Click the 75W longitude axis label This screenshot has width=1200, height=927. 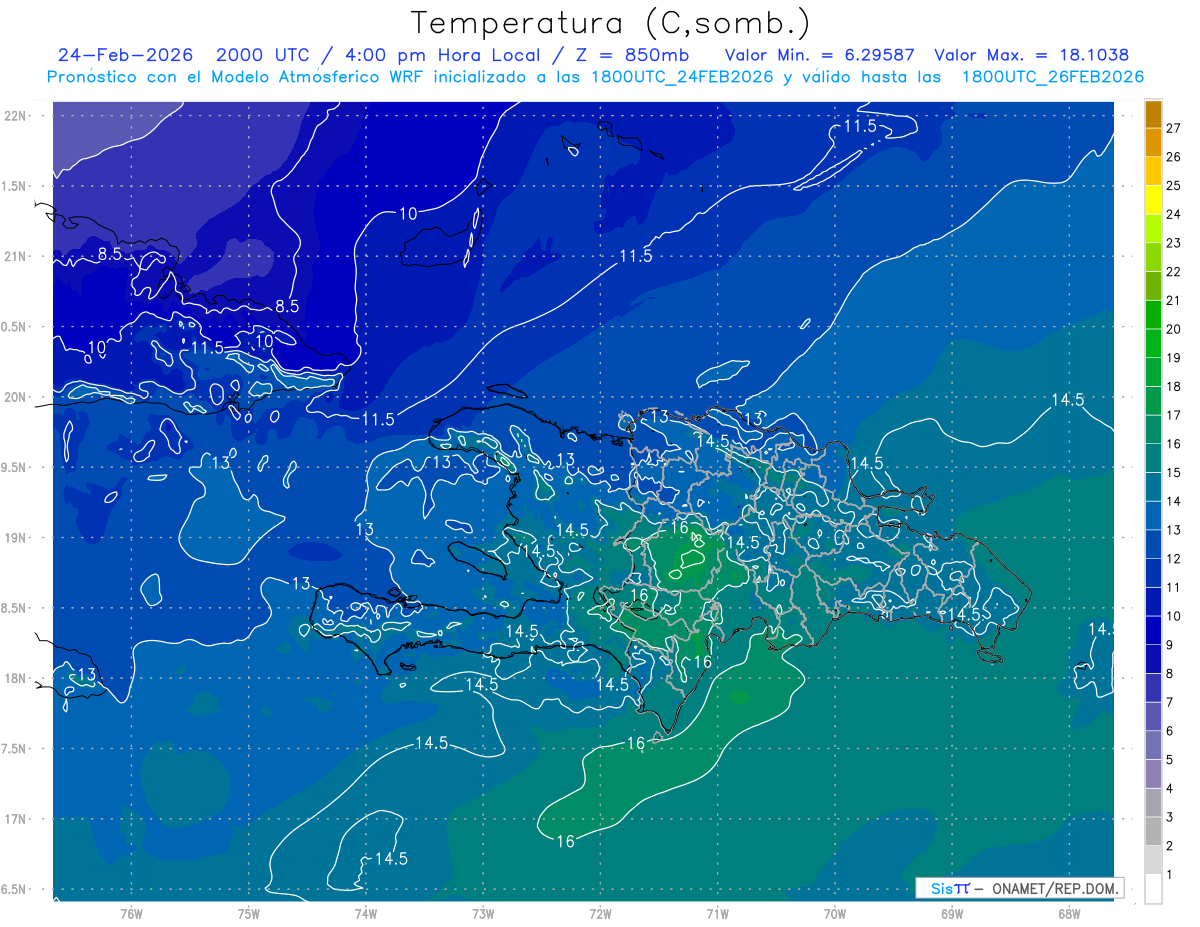[249, 913]
